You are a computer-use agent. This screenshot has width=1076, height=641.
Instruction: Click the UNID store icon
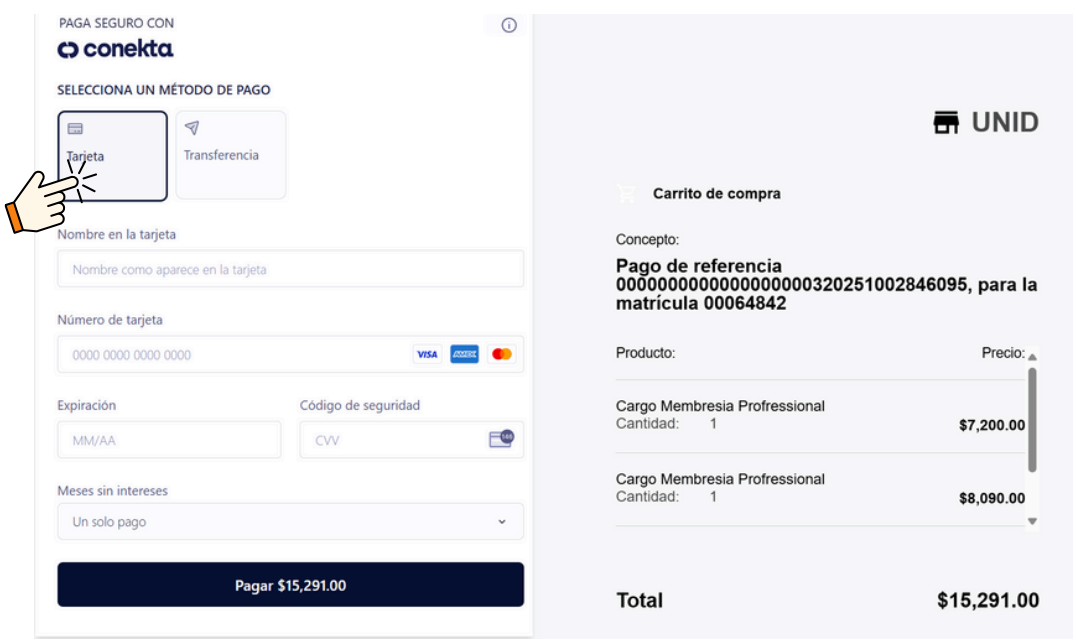pos(946,123)
